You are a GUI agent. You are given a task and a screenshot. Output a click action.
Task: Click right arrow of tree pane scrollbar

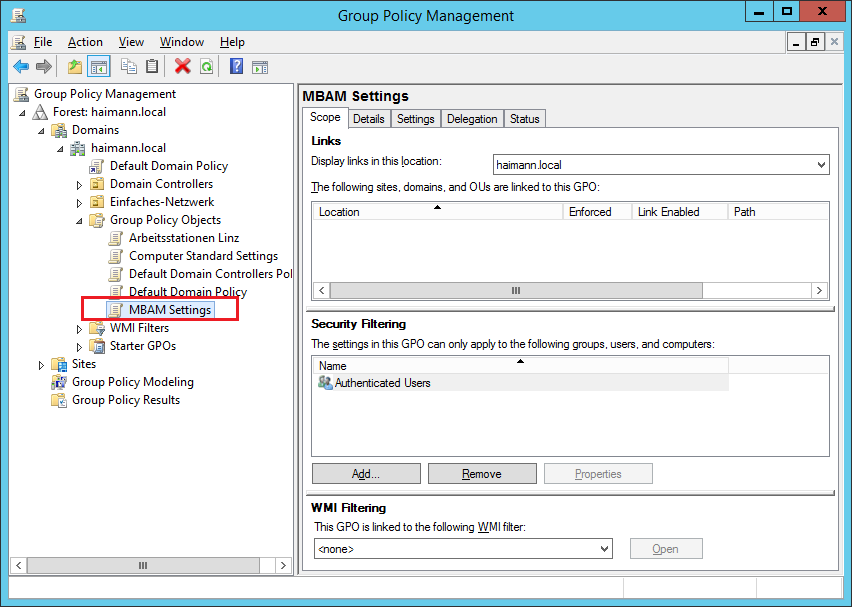(283, 565)
